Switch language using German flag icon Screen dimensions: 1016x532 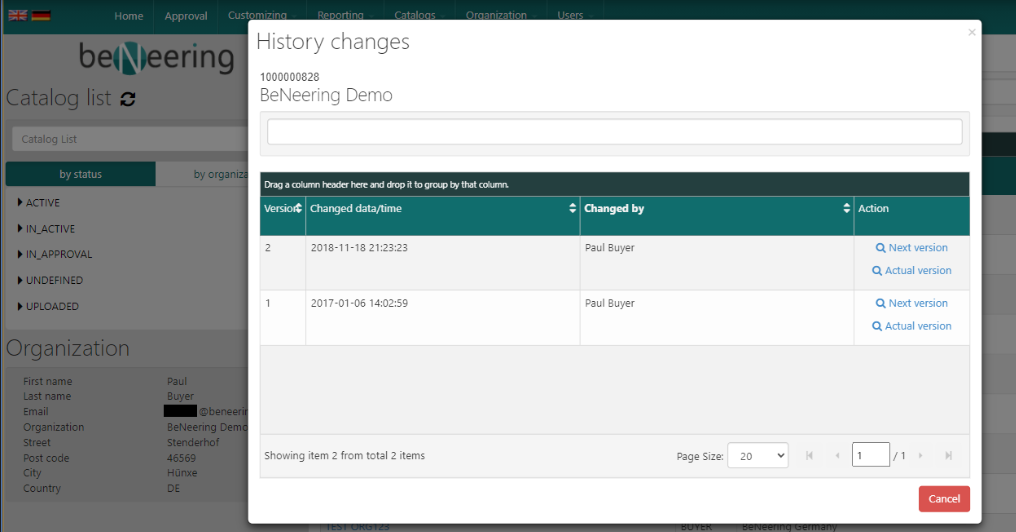(41, 16)
